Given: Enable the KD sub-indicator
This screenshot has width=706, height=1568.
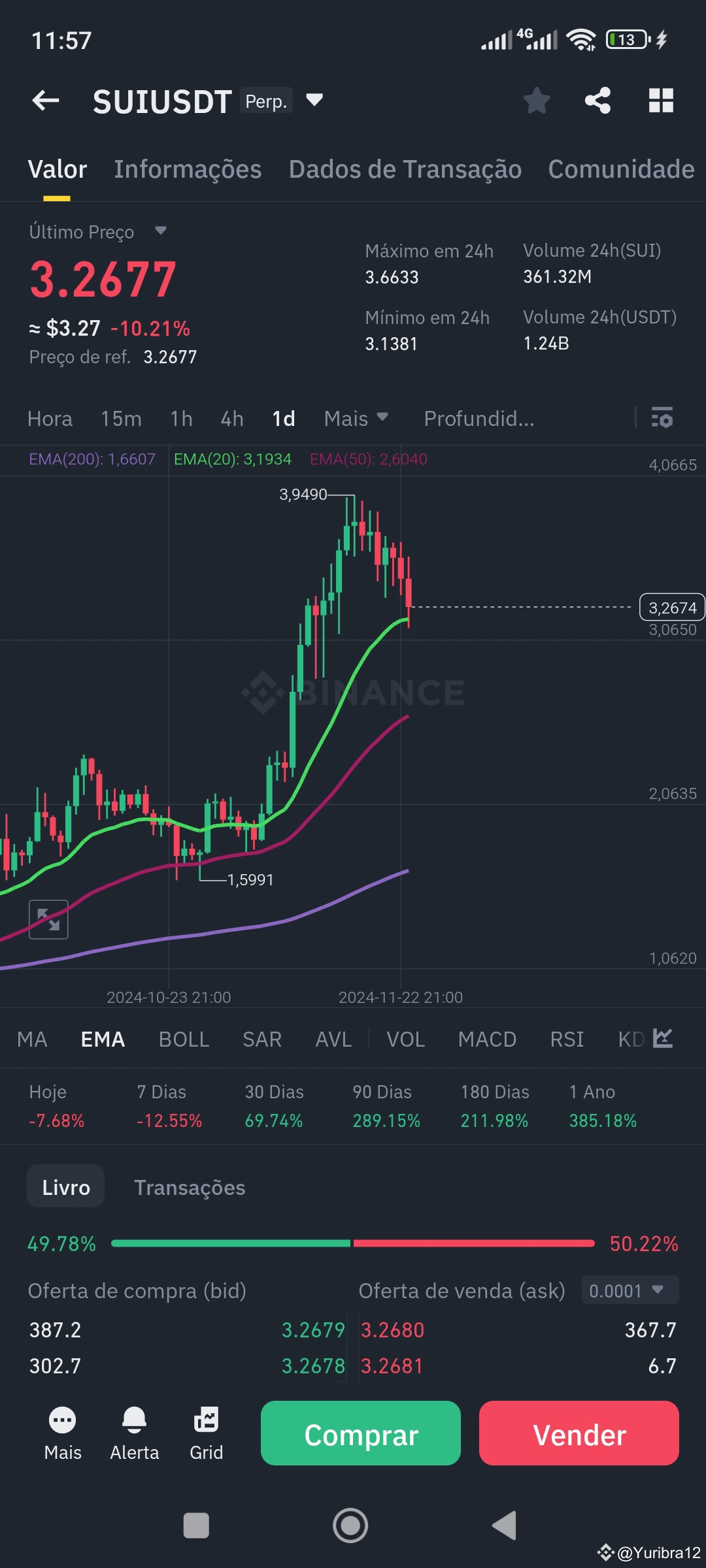Looking at the screenshot, I should click(x=631, y=1039).
